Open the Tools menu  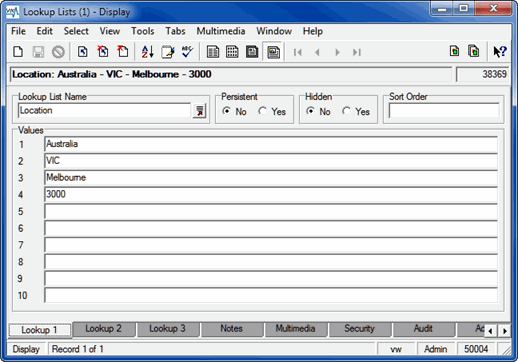pyautogui.click(x=143, y=31)
